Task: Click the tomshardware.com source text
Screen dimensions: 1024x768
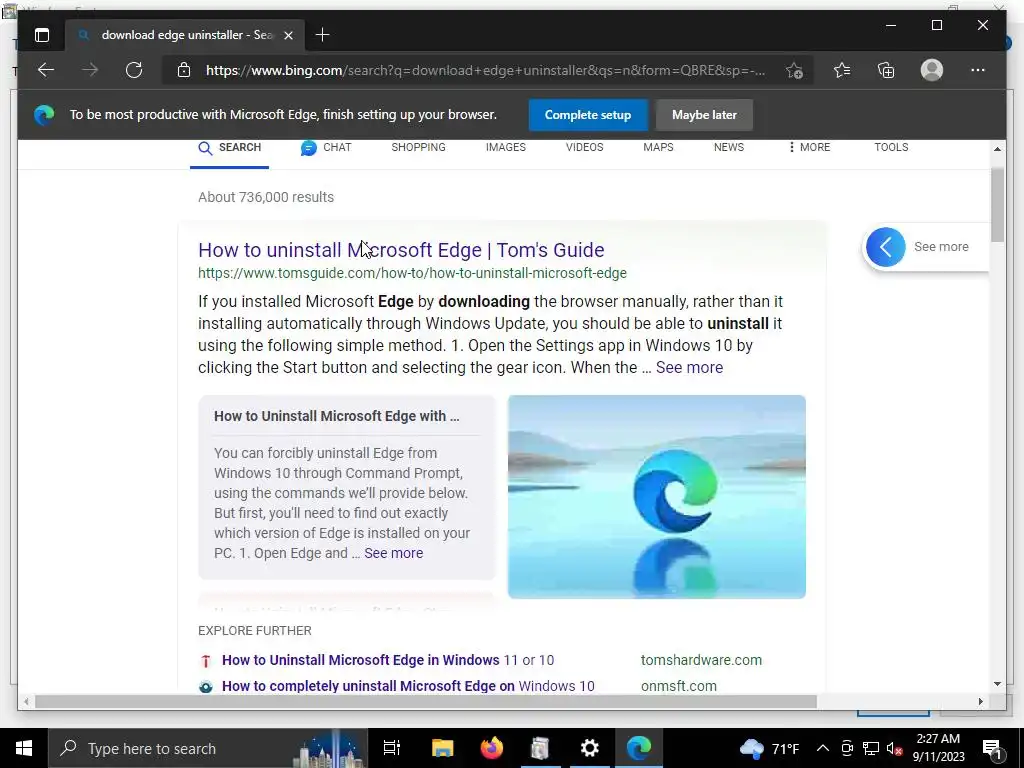Action: tap(701, 660)
